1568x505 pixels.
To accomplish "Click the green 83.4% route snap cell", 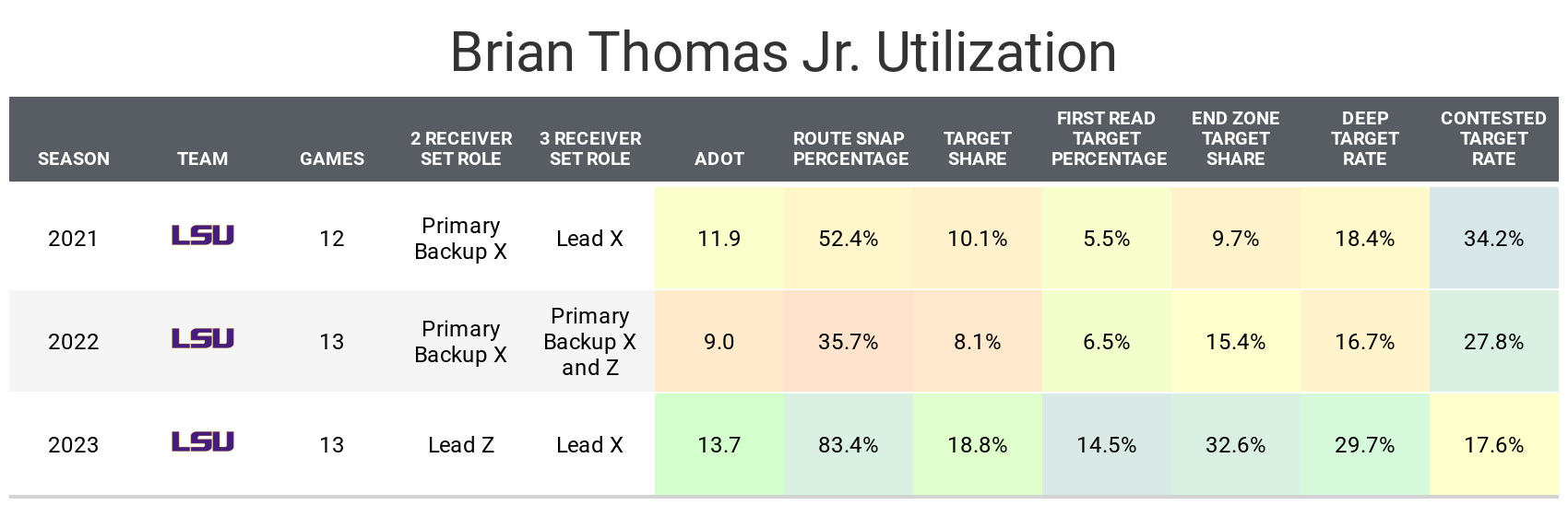I will pyautogui.click(x=849, y=445).
